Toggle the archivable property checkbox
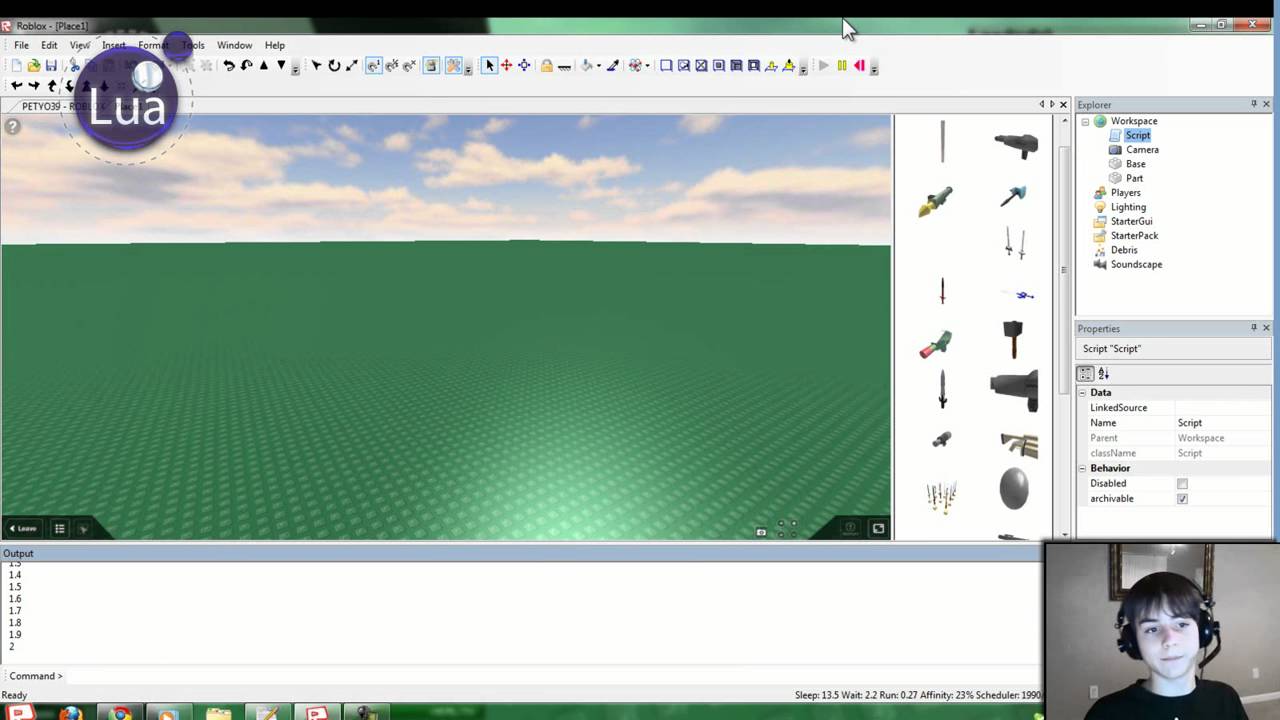1280x720 pixels. [x=1182, y=499]
